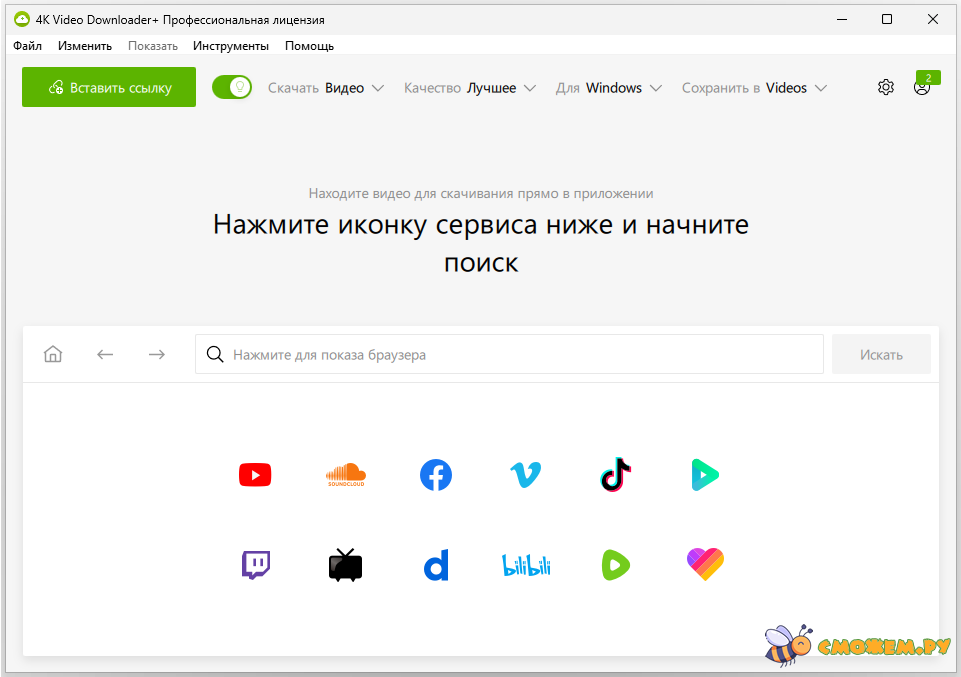Navigate forward with the right arrow

click(x=157, y=354)
